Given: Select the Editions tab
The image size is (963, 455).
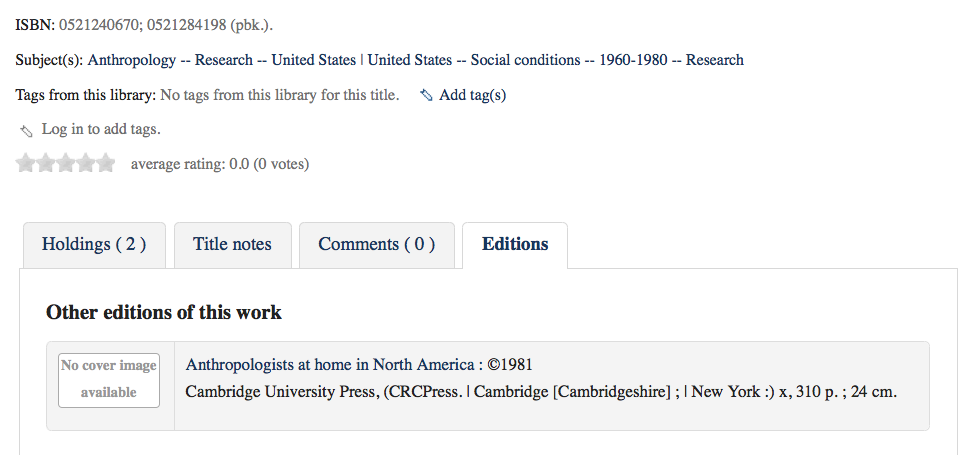Looking at the screenshot, I should point(515,245).
